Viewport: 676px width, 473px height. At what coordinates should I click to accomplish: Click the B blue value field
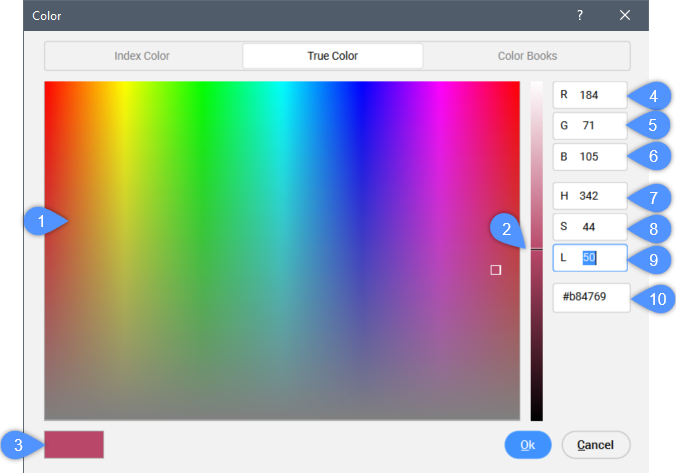coord(590,157)
